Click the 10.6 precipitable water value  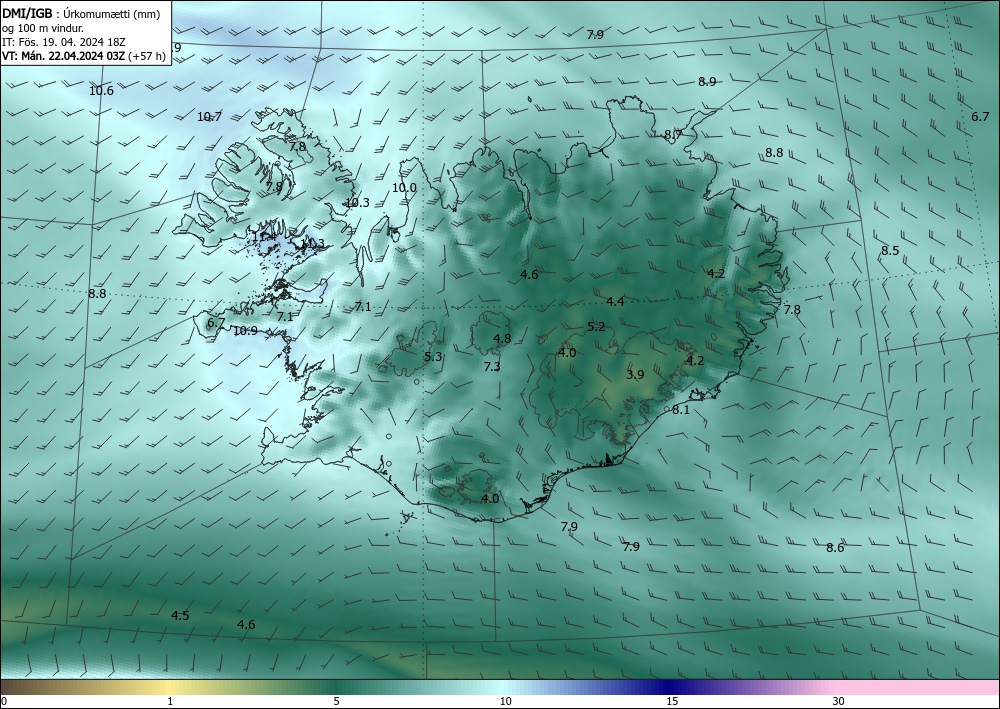tap(101, 91)
